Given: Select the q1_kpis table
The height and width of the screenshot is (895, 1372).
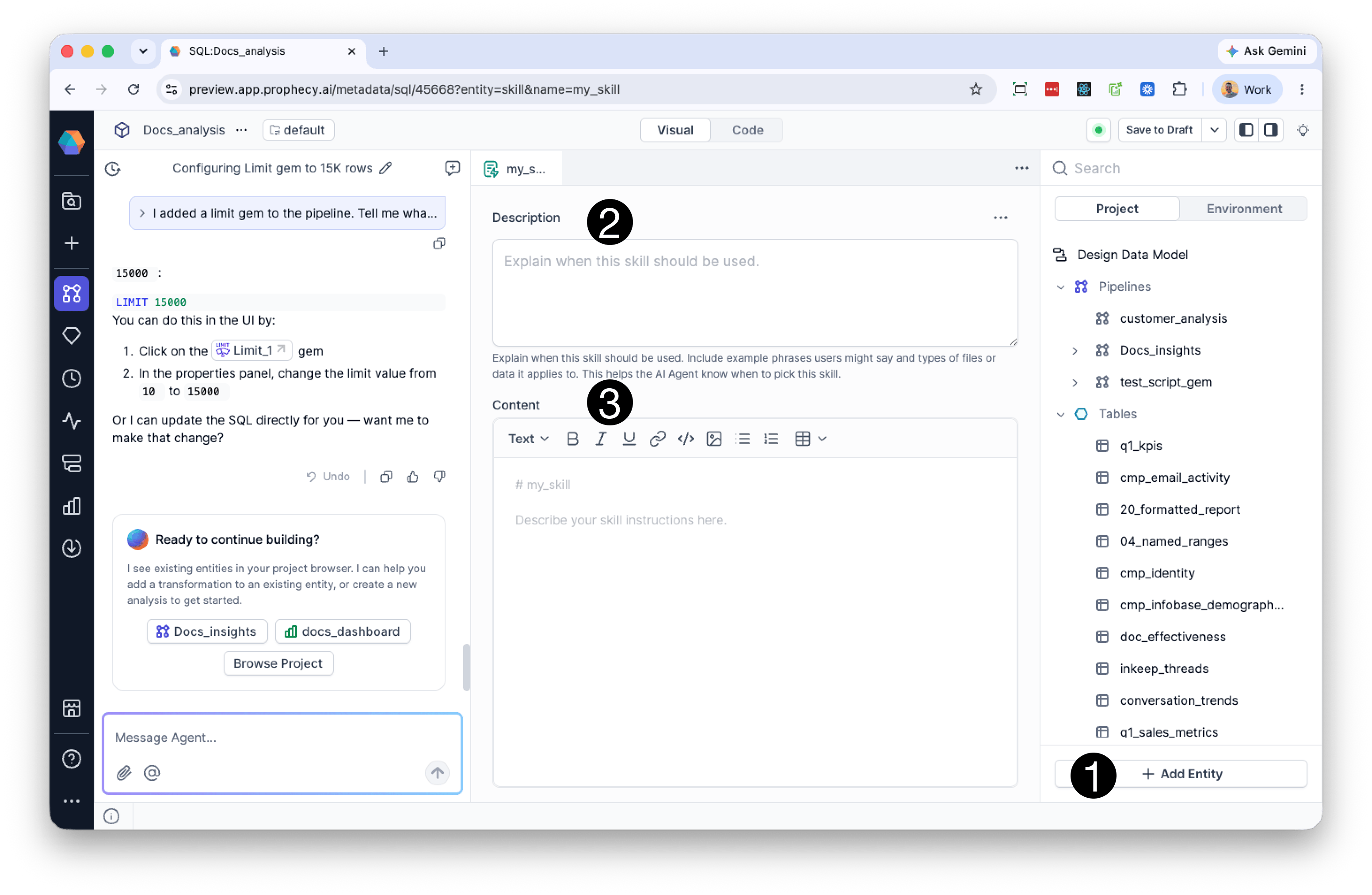Looking at the screenshot, I should (1140, 446).
